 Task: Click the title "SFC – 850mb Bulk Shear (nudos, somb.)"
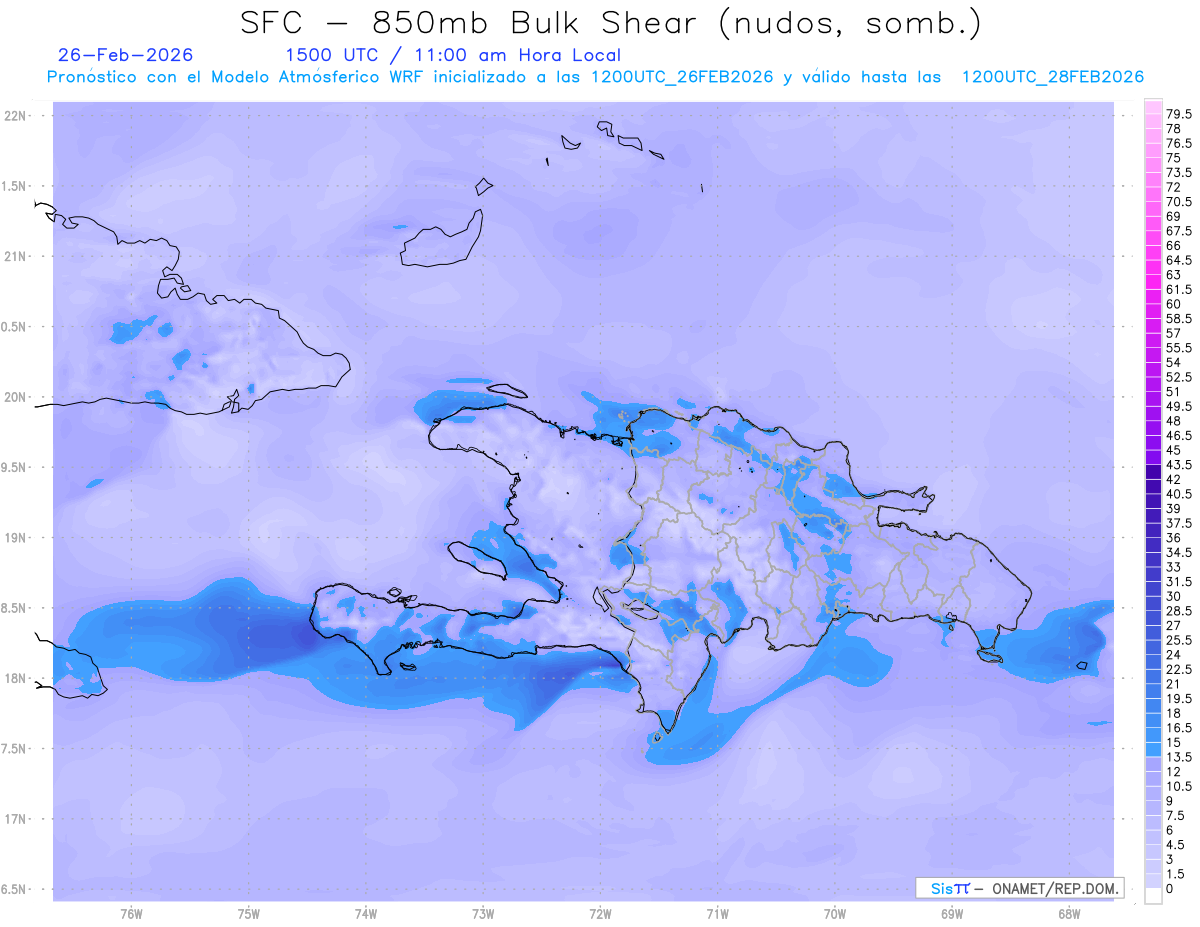tap(610, 24)
